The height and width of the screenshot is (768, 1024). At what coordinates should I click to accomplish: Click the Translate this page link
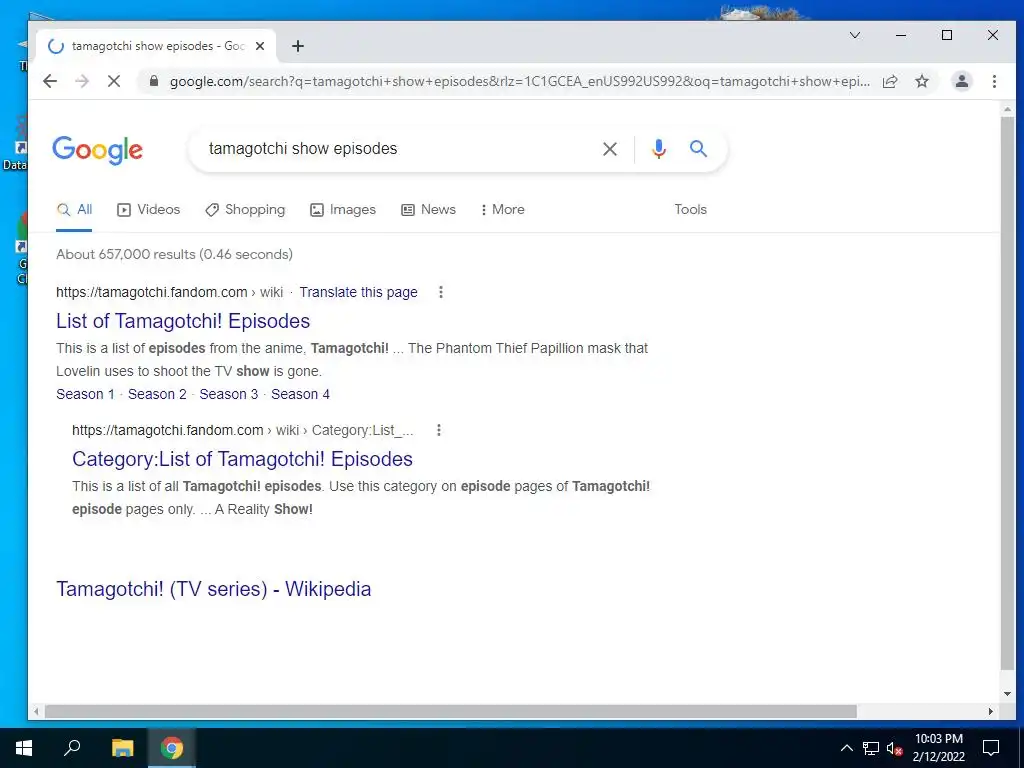point(359,292)
